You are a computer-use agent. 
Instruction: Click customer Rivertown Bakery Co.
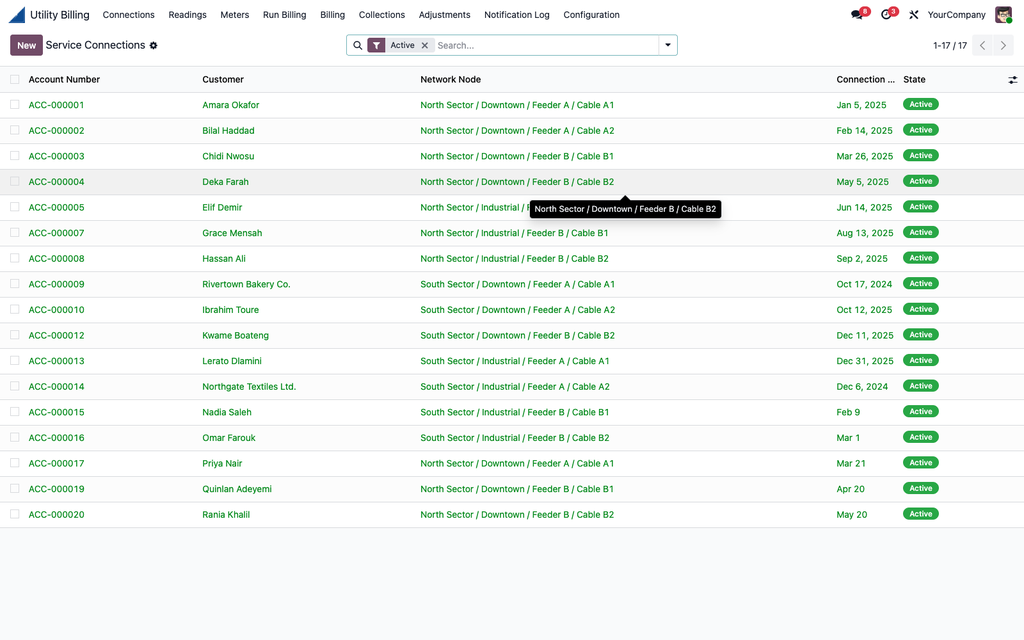[x=246, y=284]
